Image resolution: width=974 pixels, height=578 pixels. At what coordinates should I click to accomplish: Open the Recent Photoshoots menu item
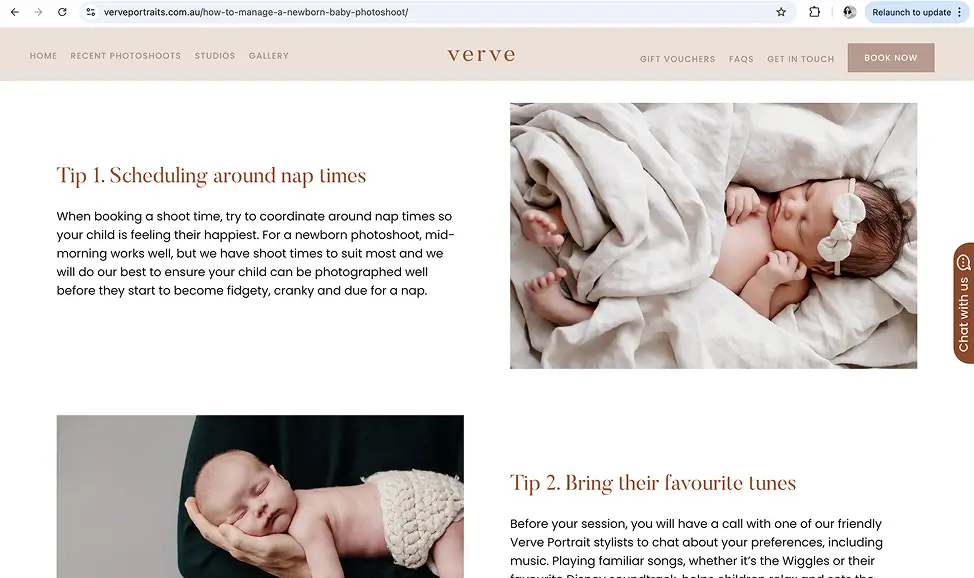125,56
